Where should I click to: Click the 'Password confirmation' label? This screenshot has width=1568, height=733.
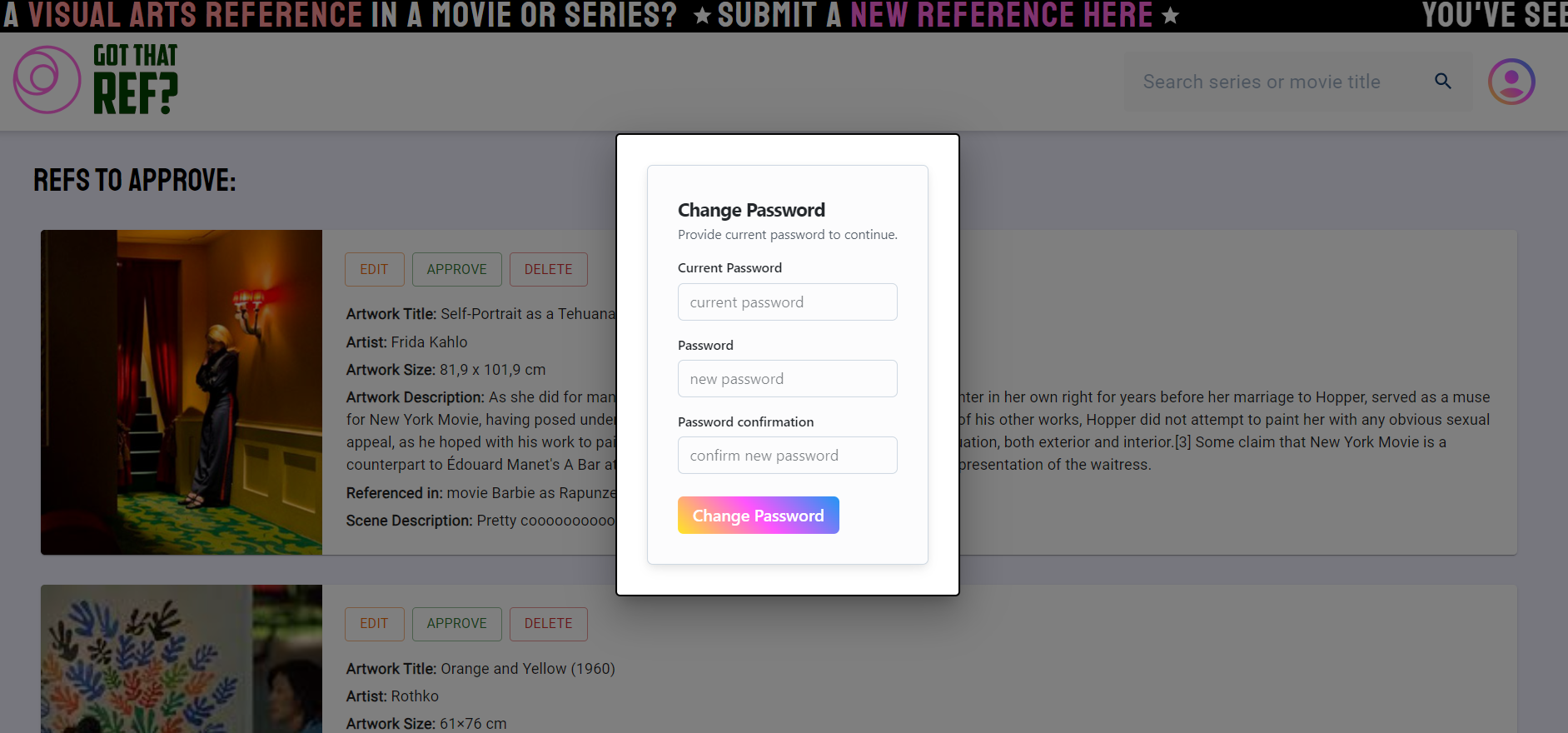tap(745, 421)
